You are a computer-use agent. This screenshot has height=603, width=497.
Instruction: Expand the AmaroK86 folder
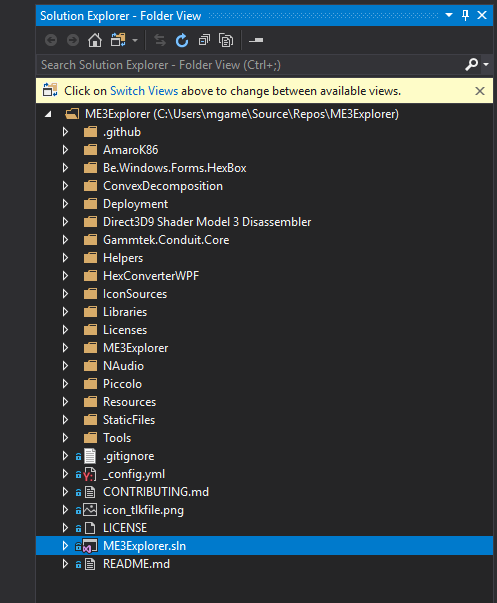[x=65, y=150]
